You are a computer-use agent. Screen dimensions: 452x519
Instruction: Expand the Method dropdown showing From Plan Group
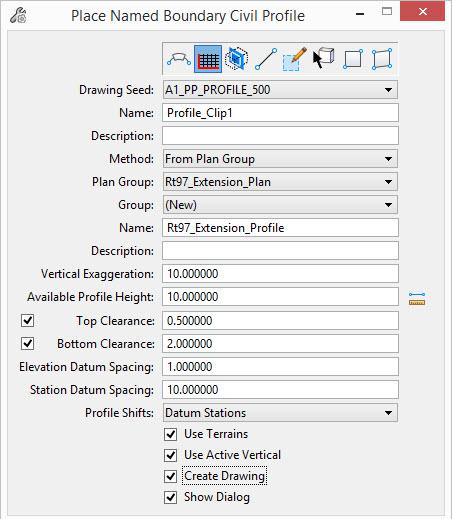point(280,159)
